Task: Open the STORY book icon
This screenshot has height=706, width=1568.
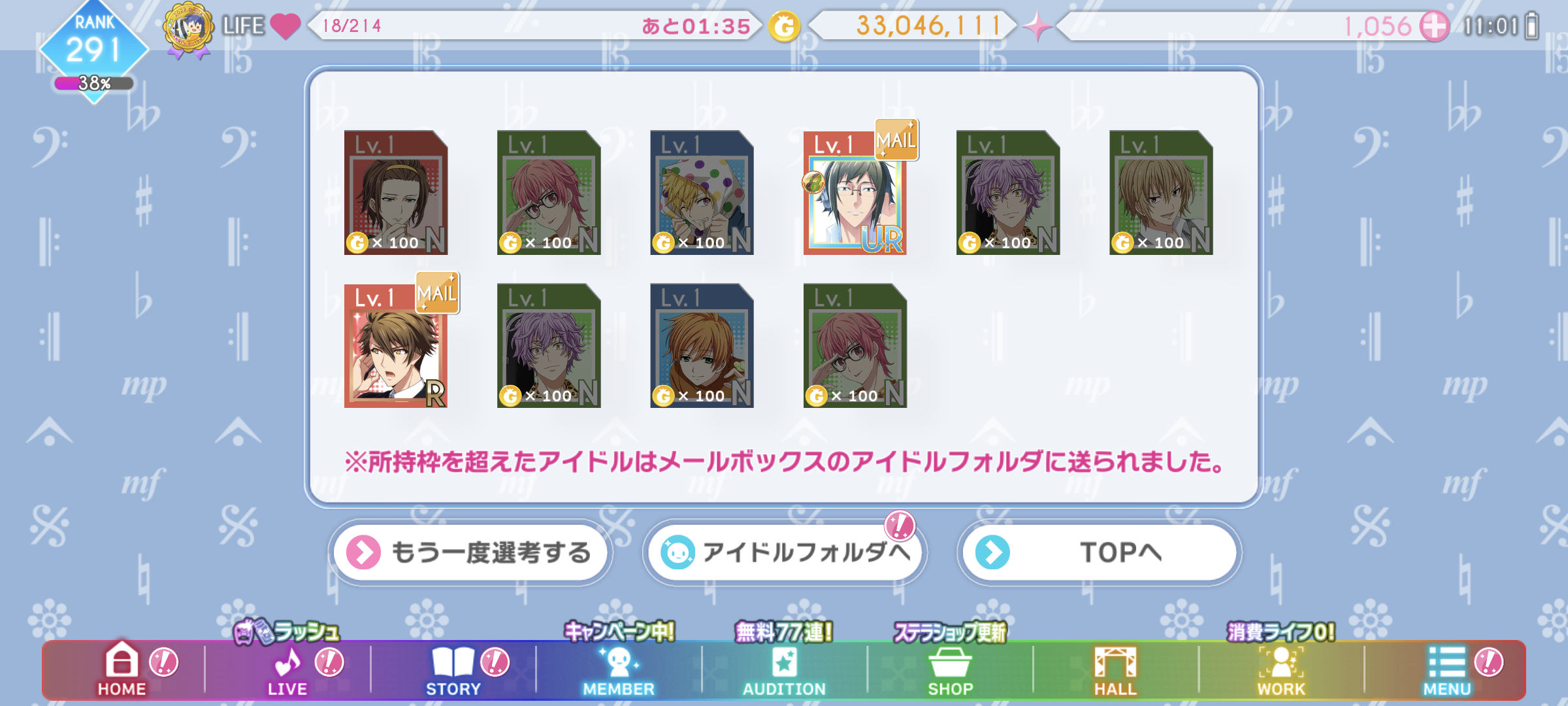Action: [x=453, y=662]
